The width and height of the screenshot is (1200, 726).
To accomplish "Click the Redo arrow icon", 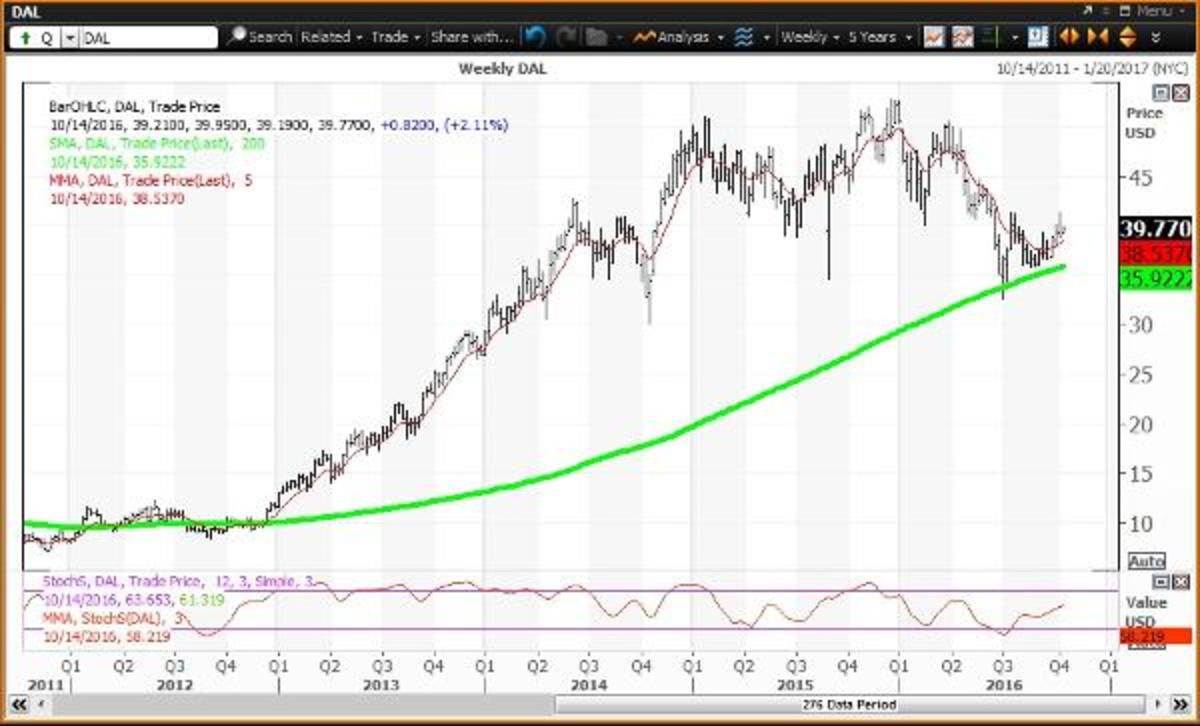I will coord(565,37).
